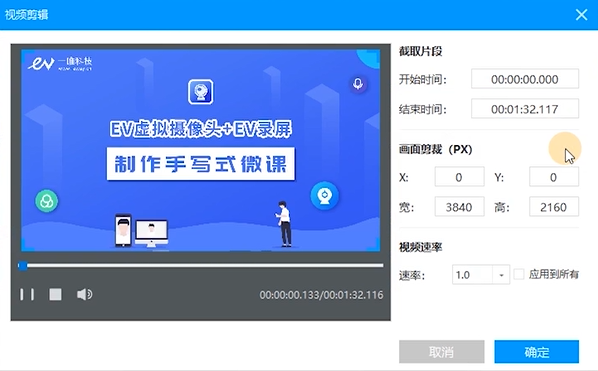
Task: Enable the 应用到所有 checkbox
Action: point(519,274)
